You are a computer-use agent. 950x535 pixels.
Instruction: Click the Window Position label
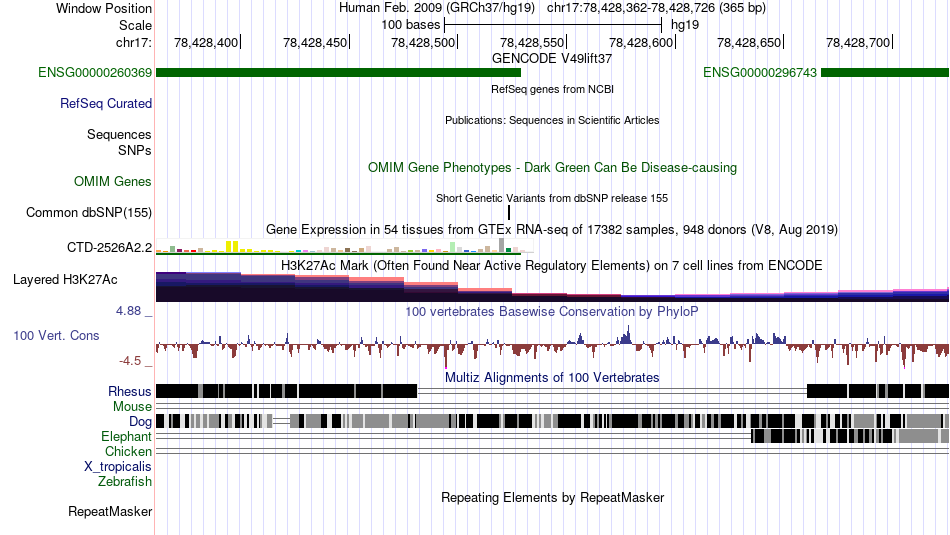click(x=104, y=8)
